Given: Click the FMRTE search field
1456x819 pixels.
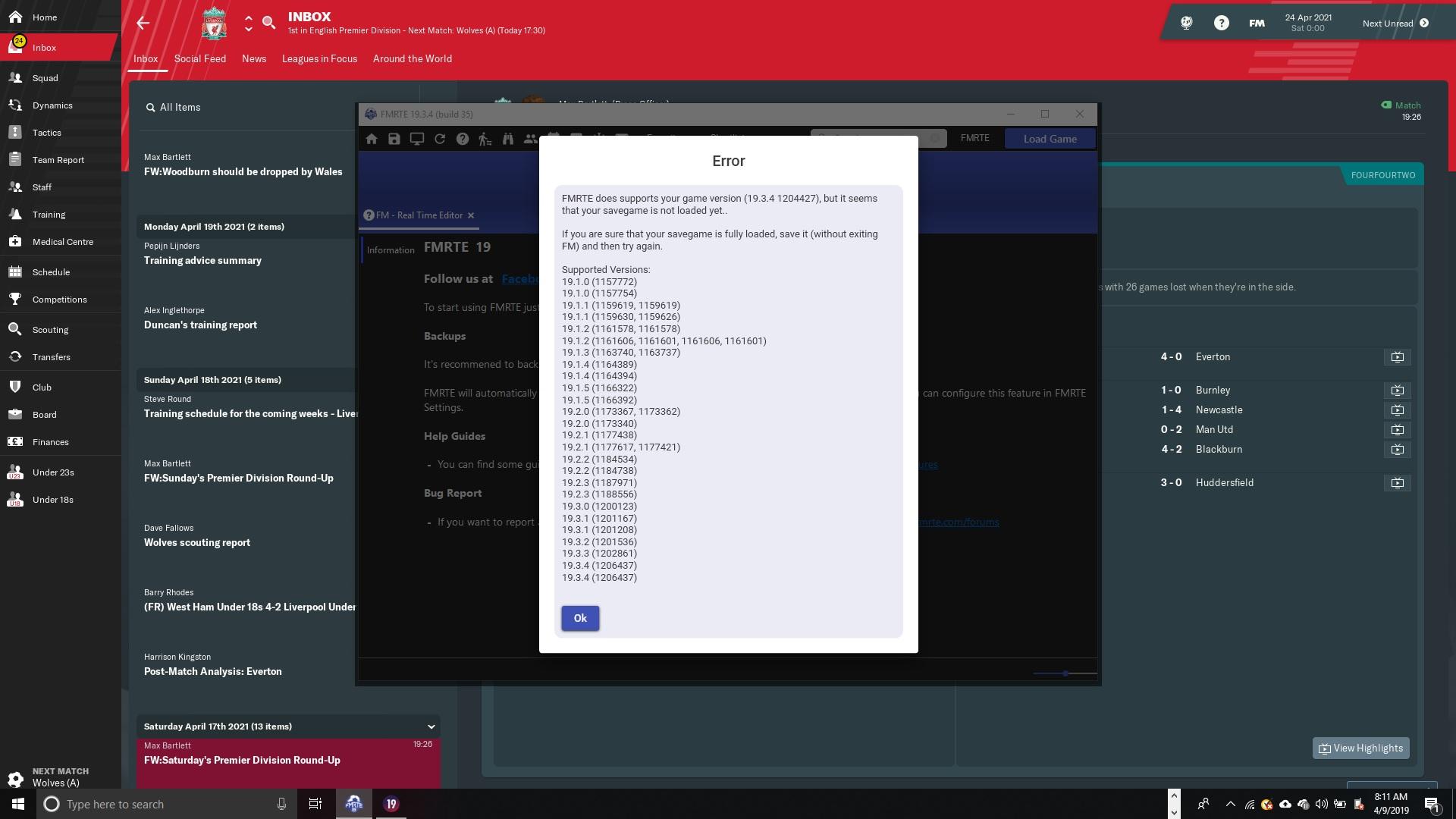Looking at the screenshot, I should click(878, 138).
